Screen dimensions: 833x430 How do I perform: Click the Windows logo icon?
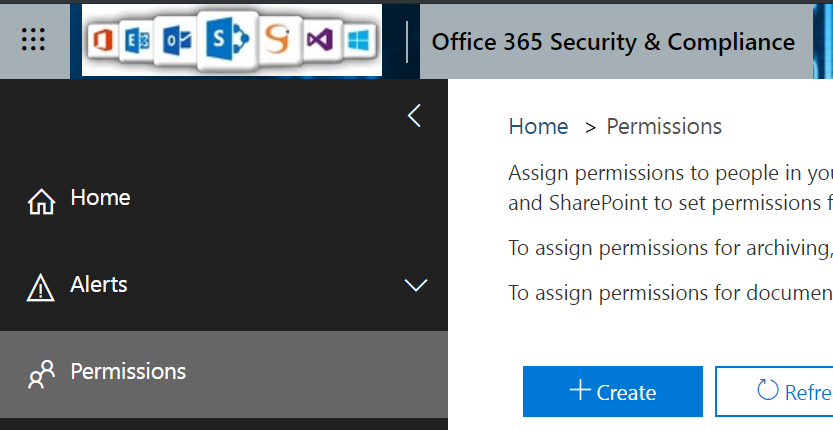click(358, 41)
